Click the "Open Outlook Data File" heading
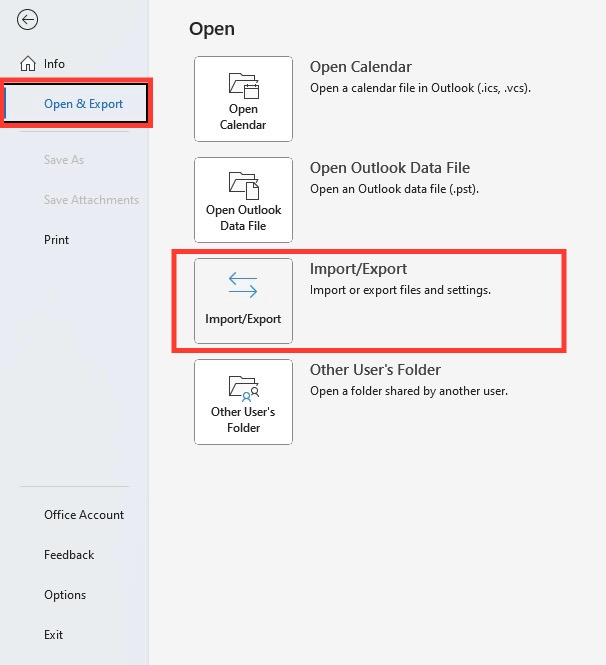This screenshot has height=665, width=606. click(x=390, y=168)
